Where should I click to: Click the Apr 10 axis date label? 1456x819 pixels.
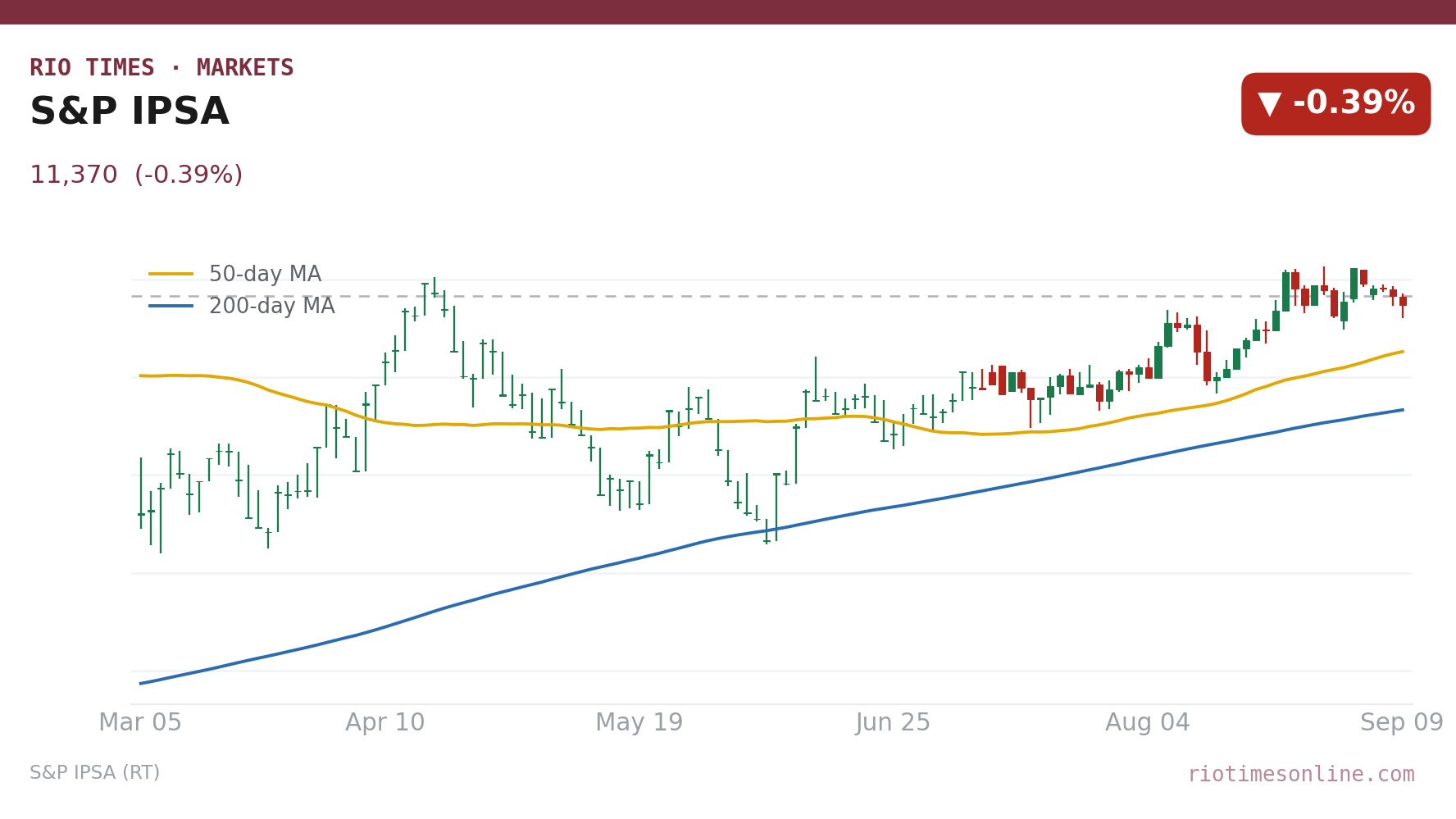[385, 723]
